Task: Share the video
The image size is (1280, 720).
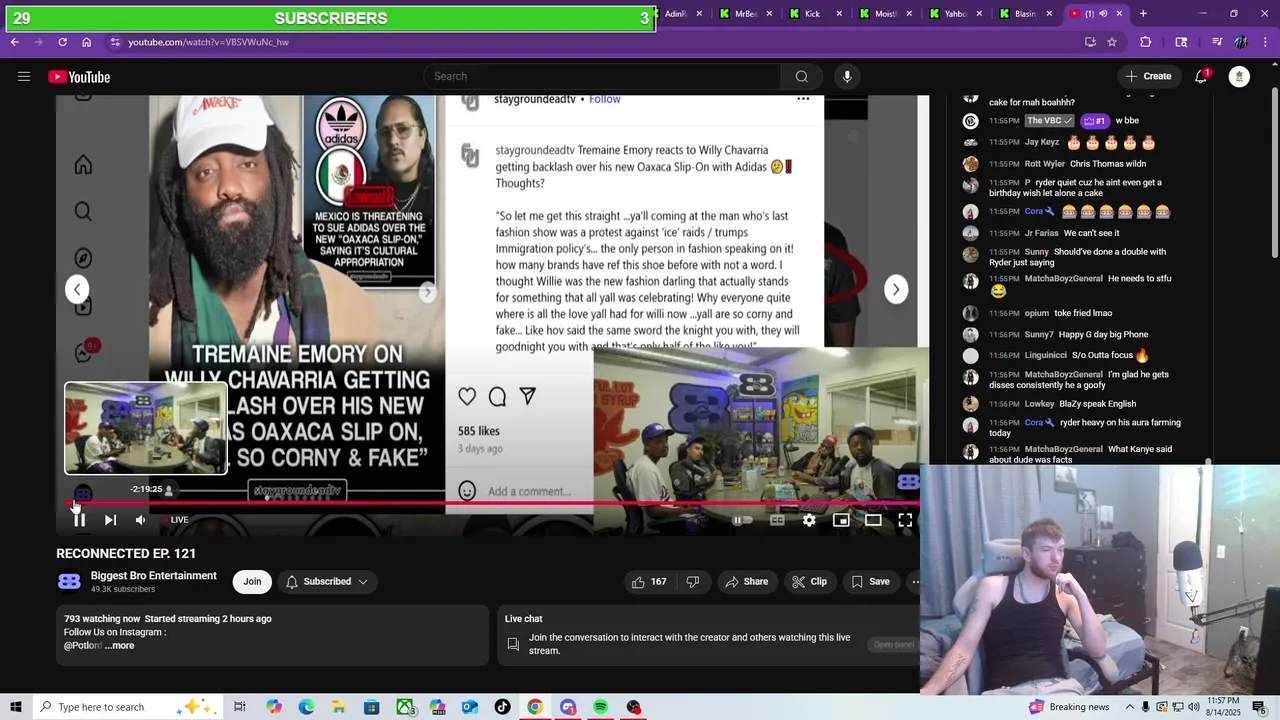Action: pyautogui.click(x=747, y=582)
